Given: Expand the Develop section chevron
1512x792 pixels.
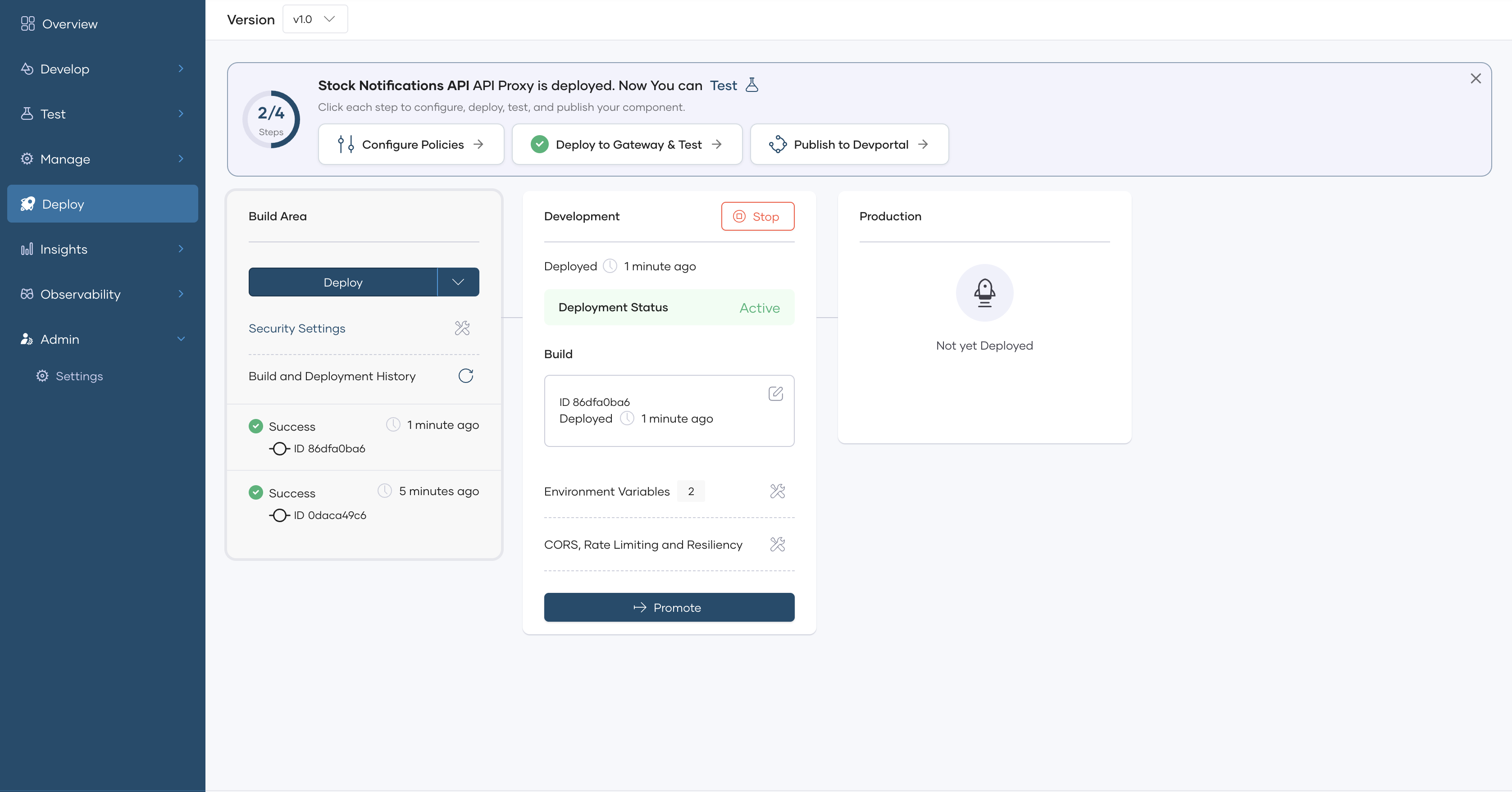Looking at the screenshot, I should [181, 68].
